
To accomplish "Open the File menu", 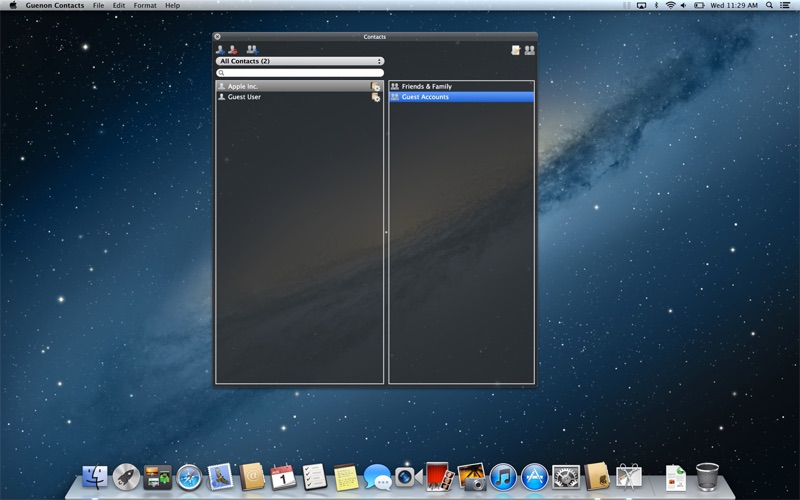I will [x=98, y=5].
